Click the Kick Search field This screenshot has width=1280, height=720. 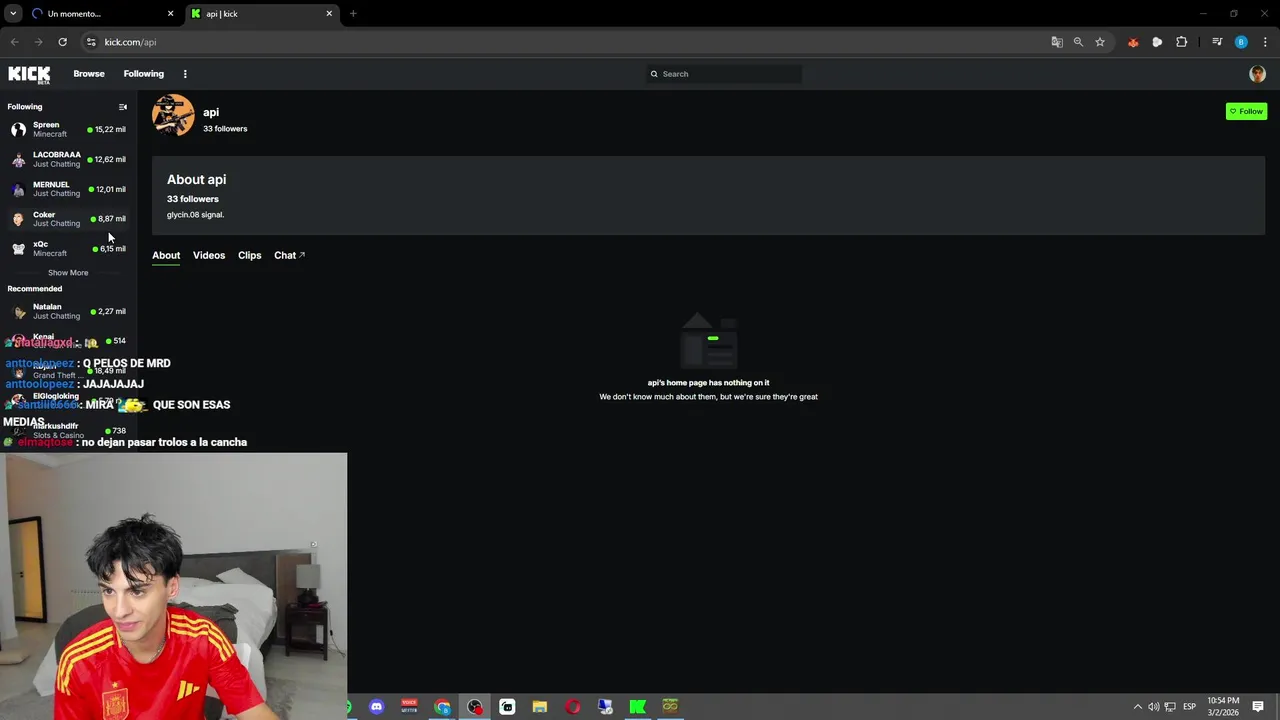[x=723, y=74]
